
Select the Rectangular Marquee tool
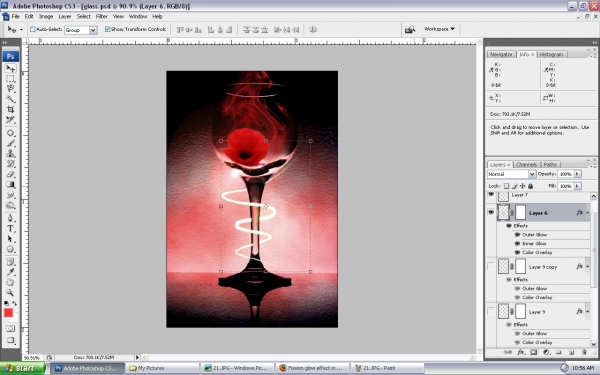pos(10,79)
